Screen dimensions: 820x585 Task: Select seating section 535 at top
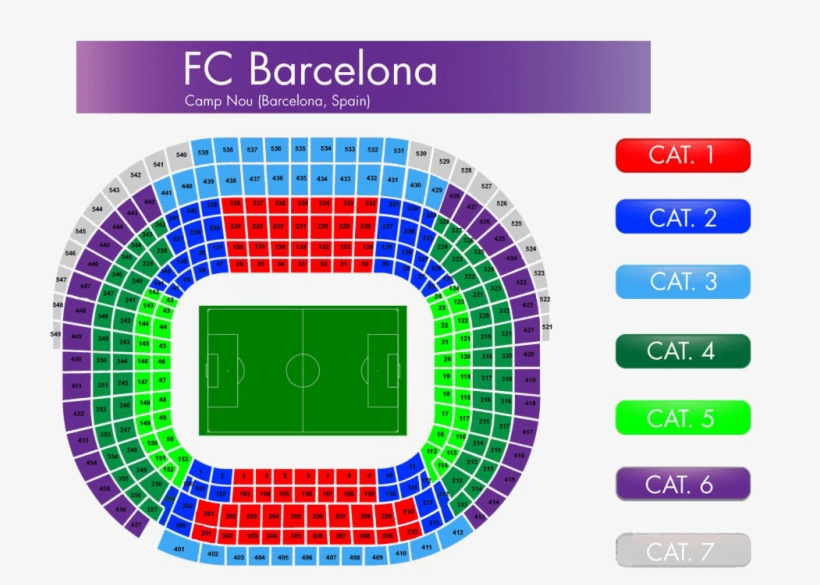(x=300, y=148)
